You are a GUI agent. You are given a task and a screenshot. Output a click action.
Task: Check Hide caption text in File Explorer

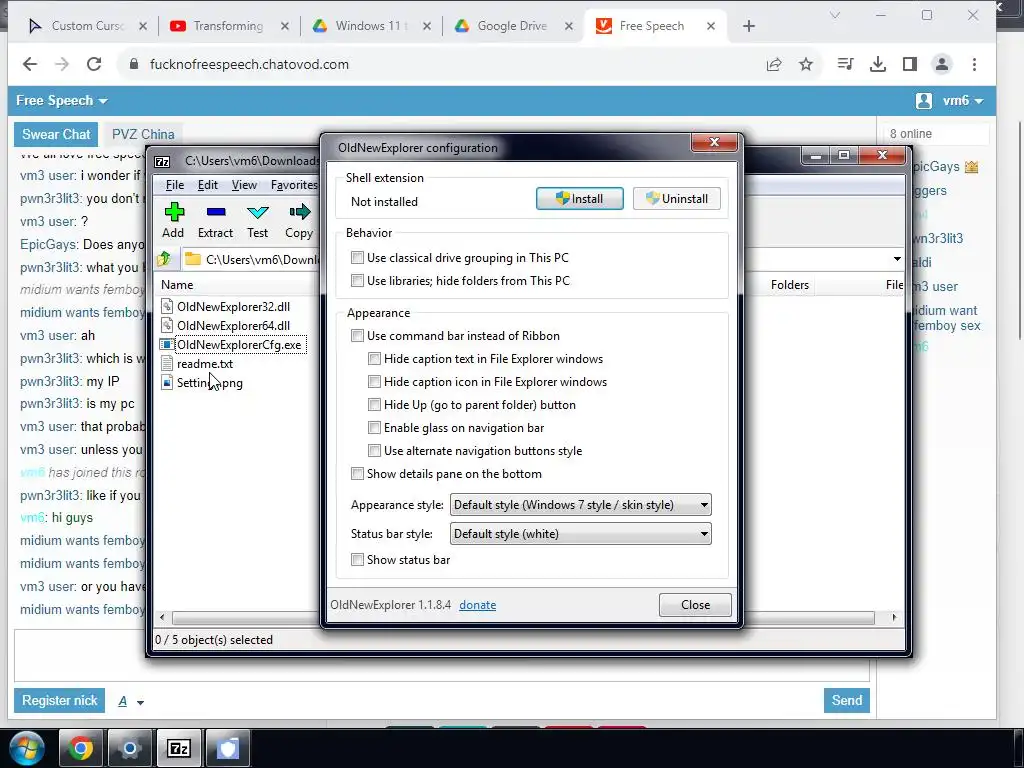374,359
